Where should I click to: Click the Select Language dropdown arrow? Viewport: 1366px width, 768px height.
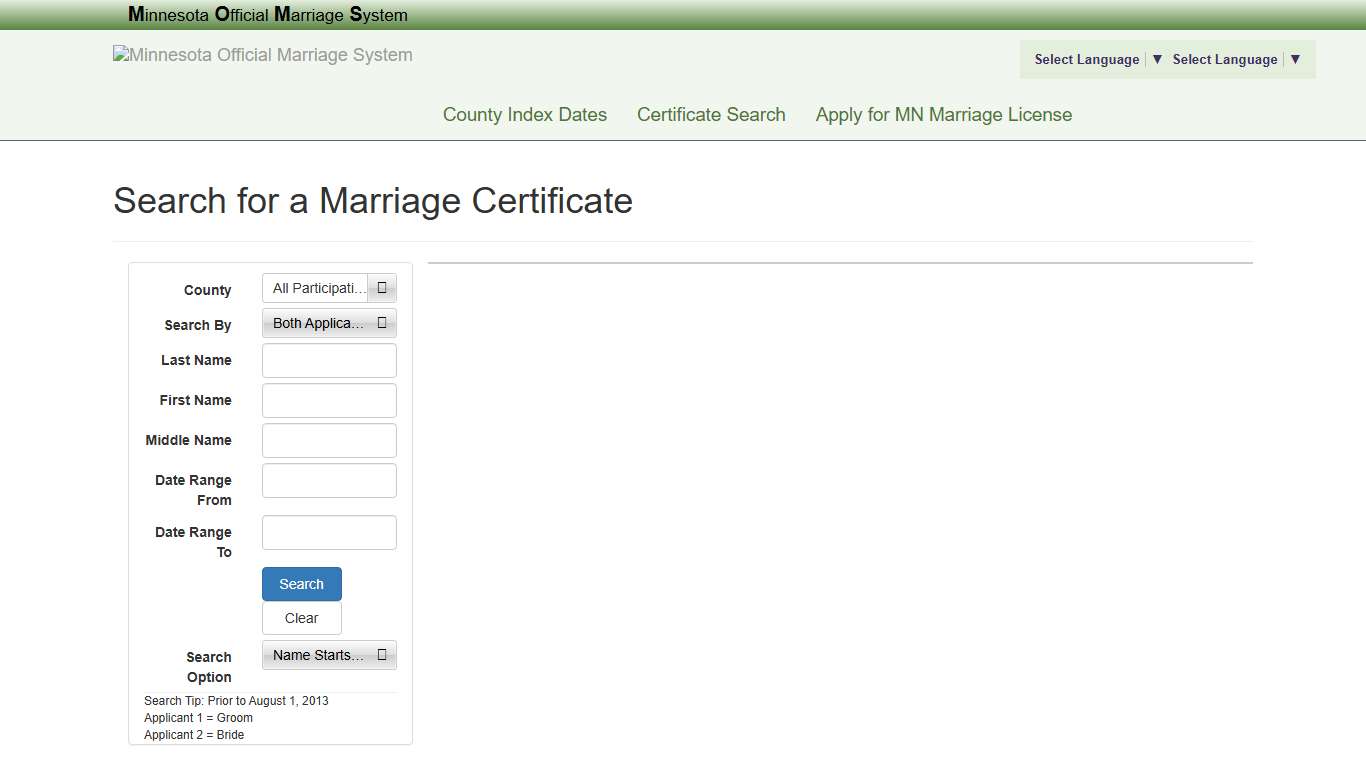coord(1157,59)
